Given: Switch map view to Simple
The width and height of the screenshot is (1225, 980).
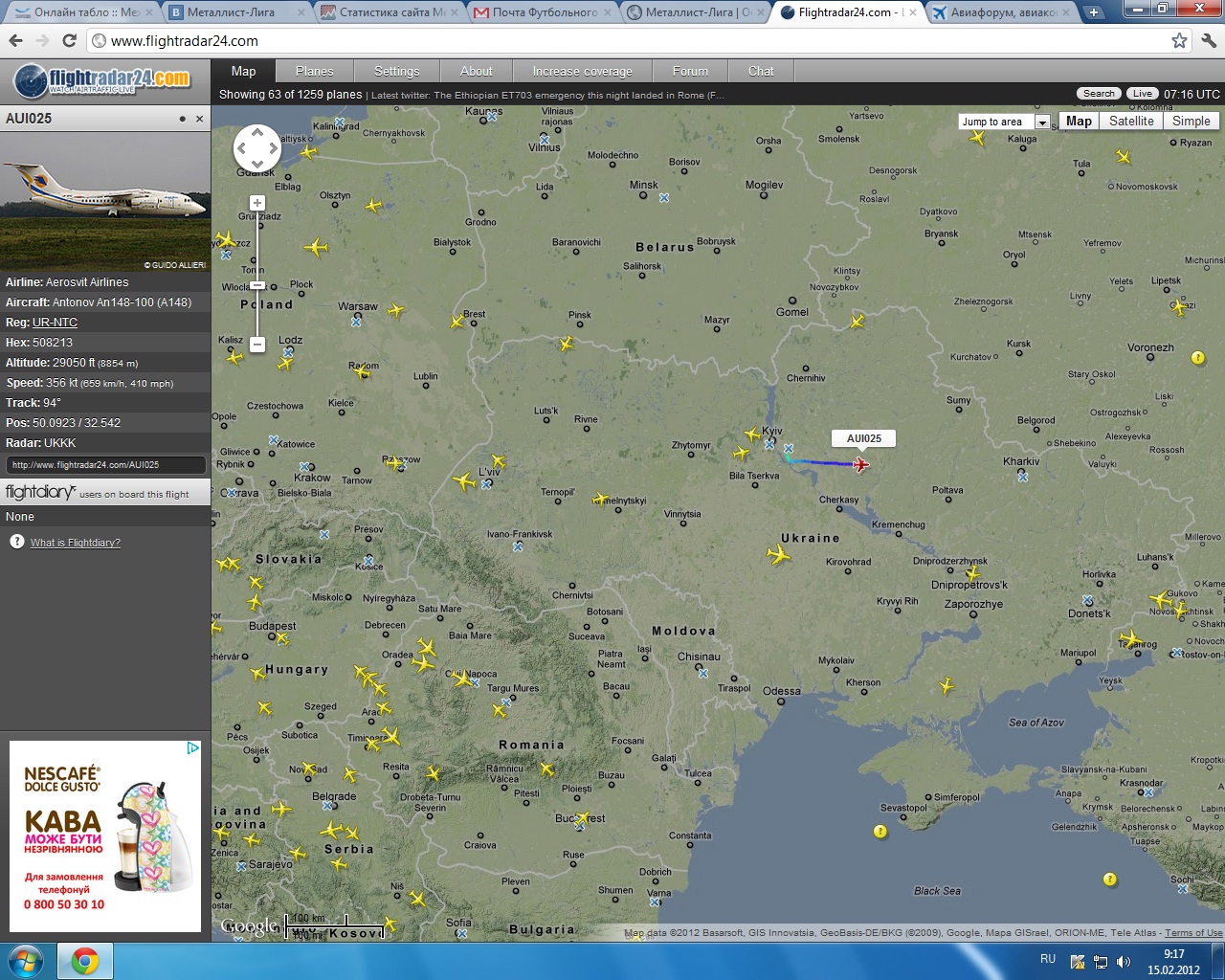Looking at the screenshot, I should point(1192,122).
